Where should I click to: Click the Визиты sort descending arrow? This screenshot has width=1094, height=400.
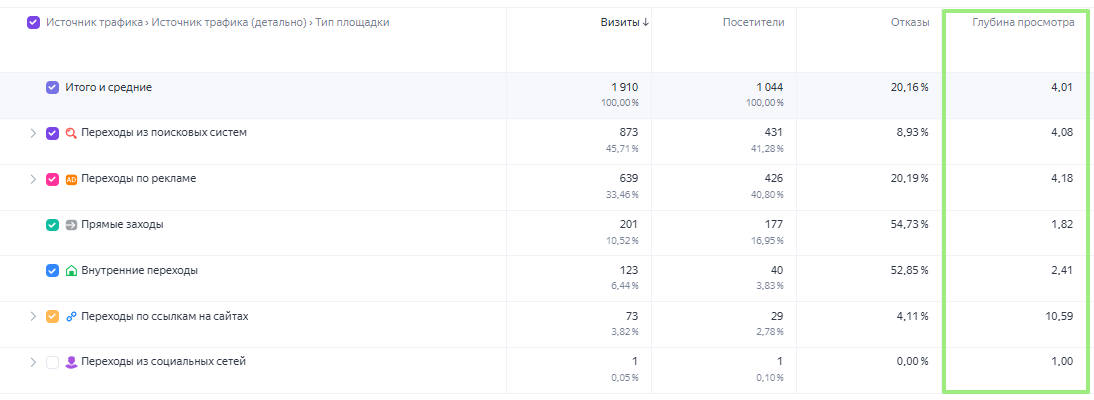point(645,22)
